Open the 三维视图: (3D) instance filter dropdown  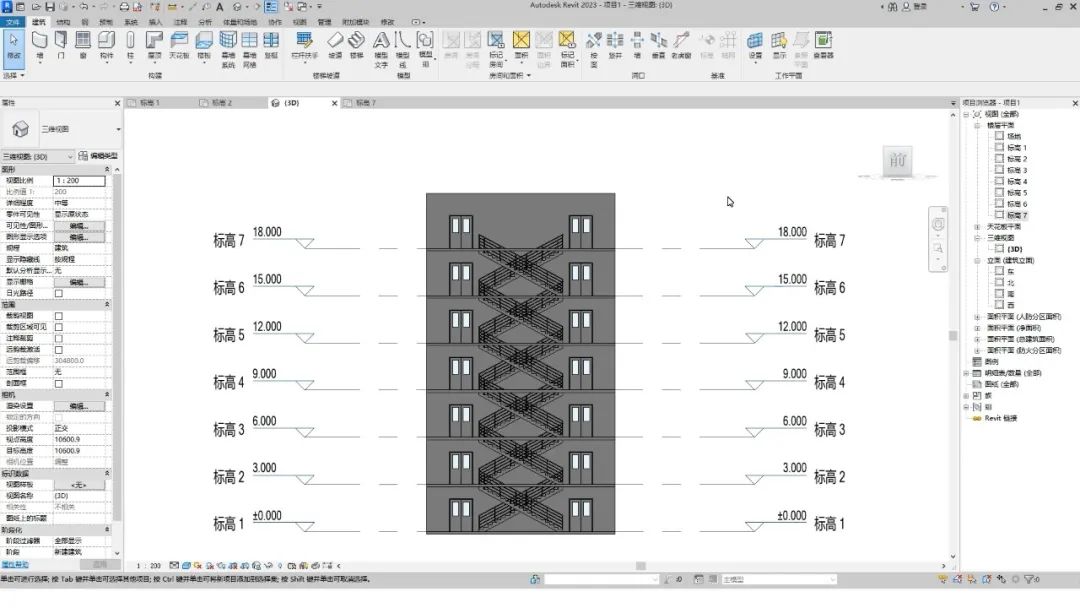(x=37, y=157)
